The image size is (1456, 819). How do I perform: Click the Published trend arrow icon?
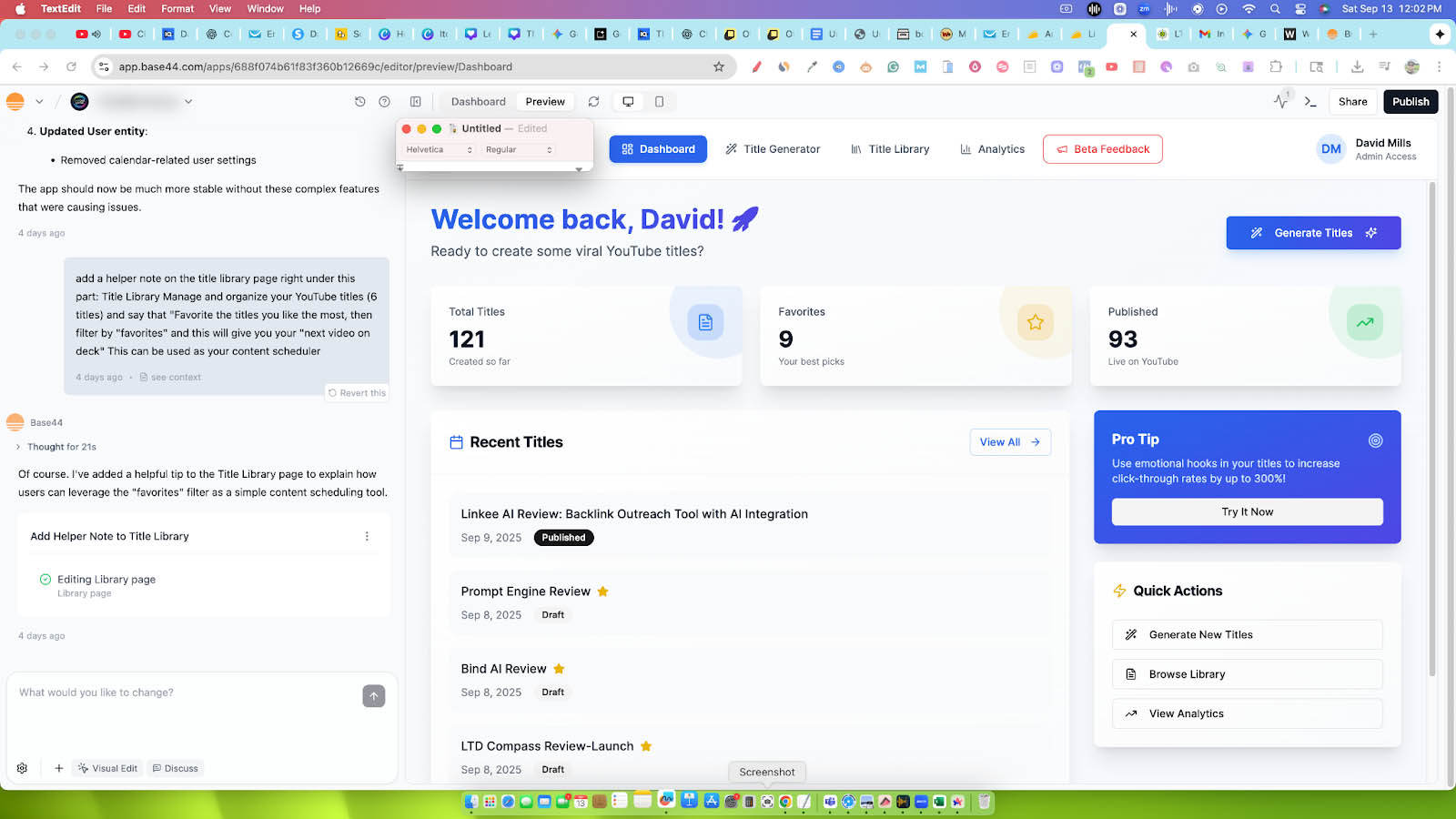1365,322
